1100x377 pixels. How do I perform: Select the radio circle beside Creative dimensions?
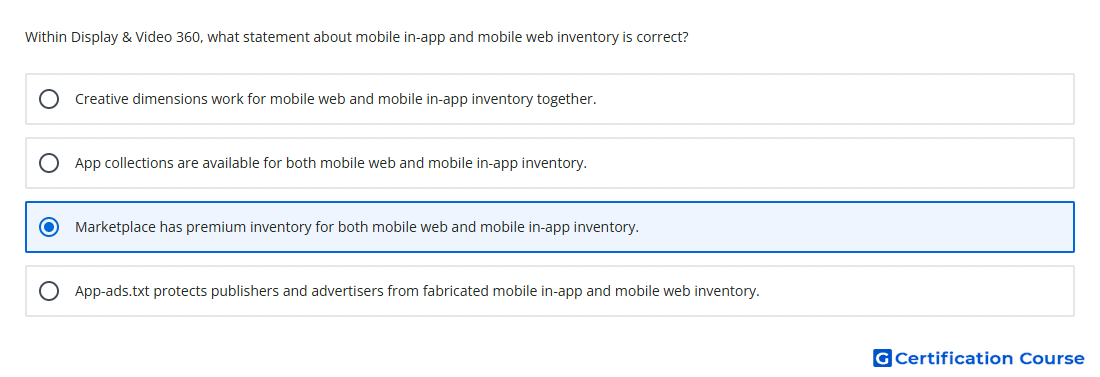[x=49, y=99]
